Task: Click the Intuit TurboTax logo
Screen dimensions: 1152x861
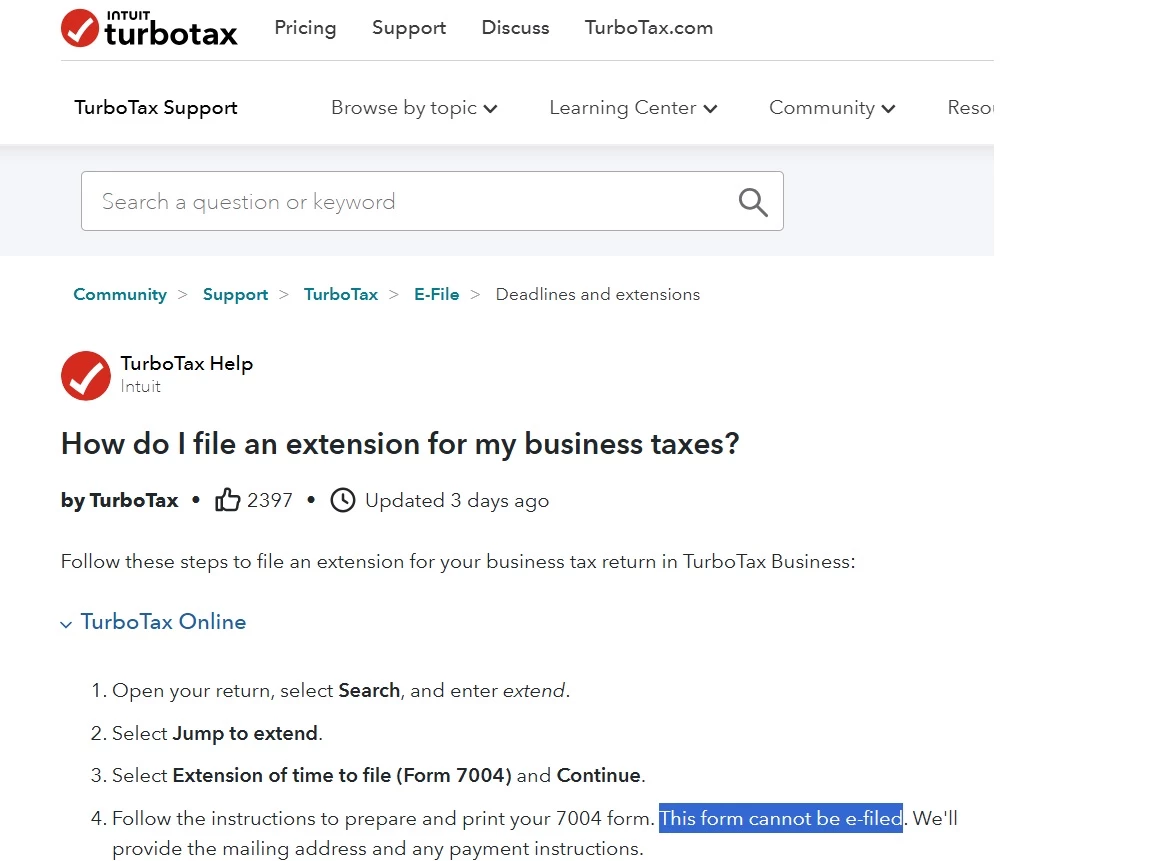Action: (149, 29)
